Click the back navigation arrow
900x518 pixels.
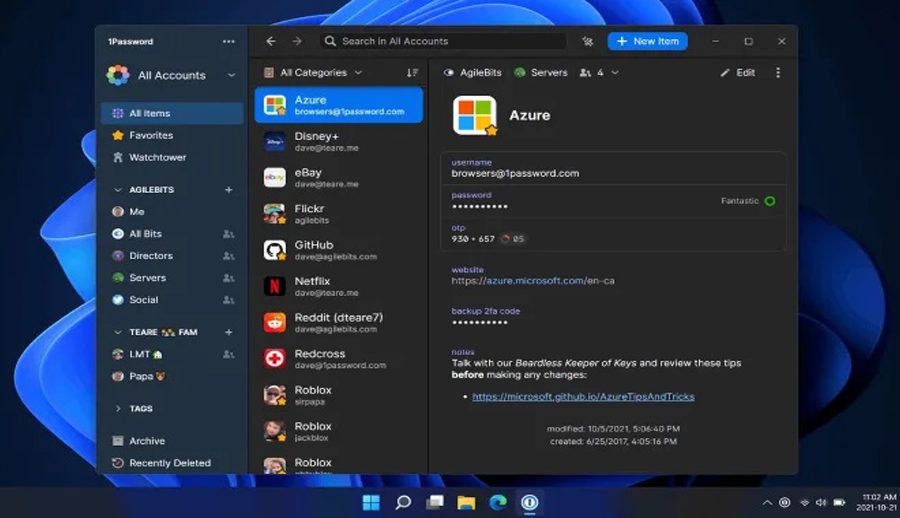271,41
